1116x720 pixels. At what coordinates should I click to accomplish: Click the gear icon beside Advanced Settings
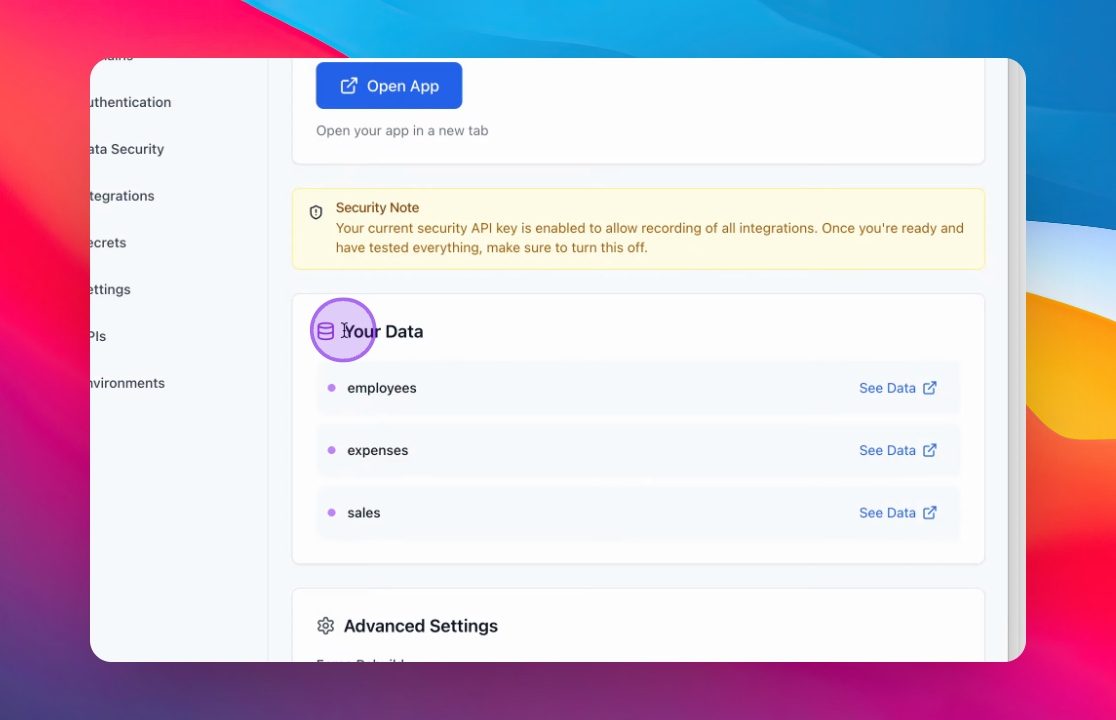coord(325,625)
